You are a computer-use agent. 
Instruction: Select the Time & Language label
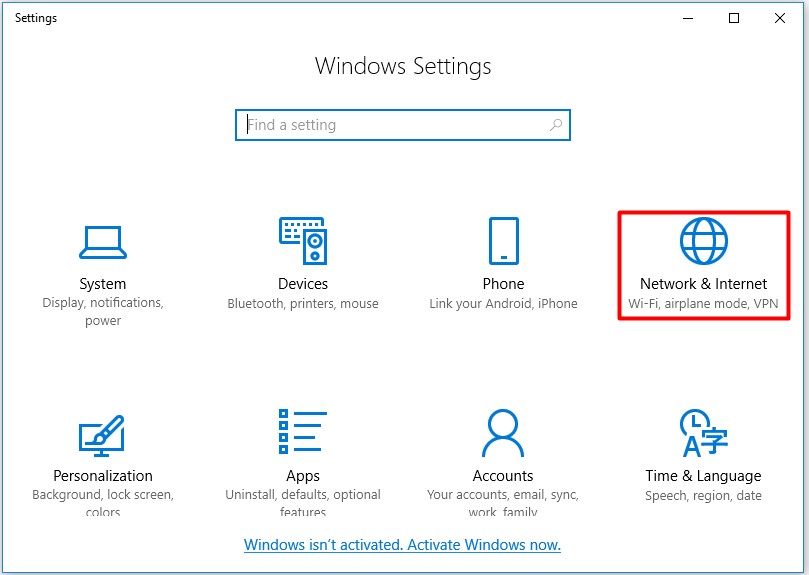tap(703, 476)
